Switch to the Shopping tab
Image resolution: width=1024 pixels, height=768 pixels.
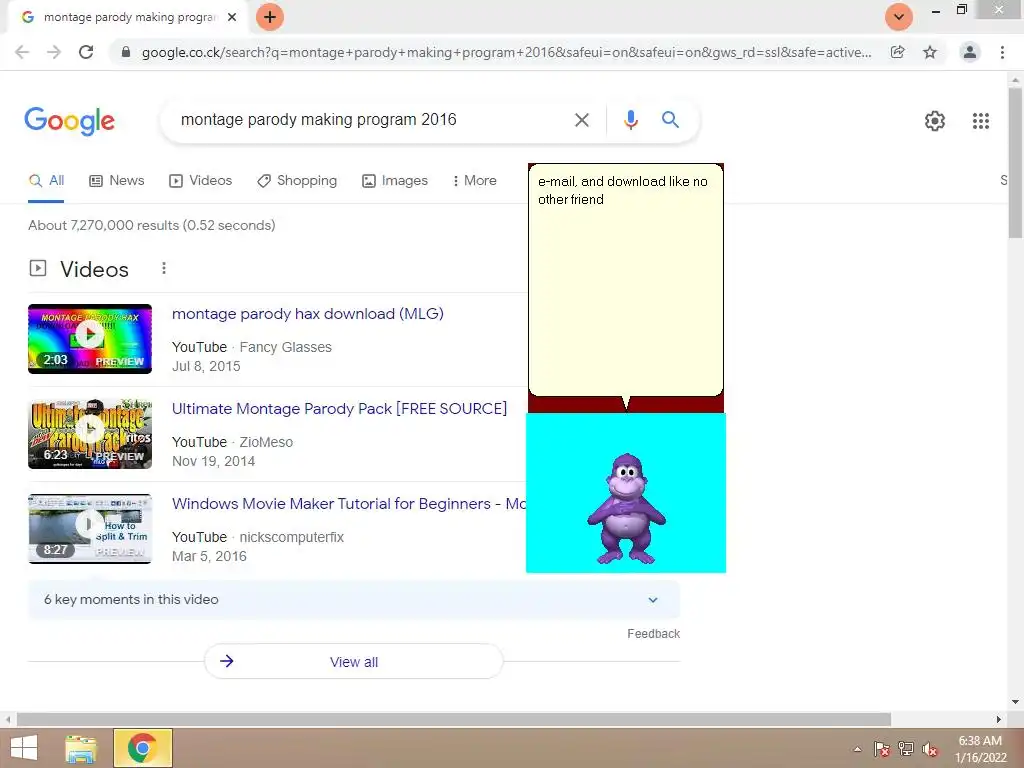coord(297,181)
